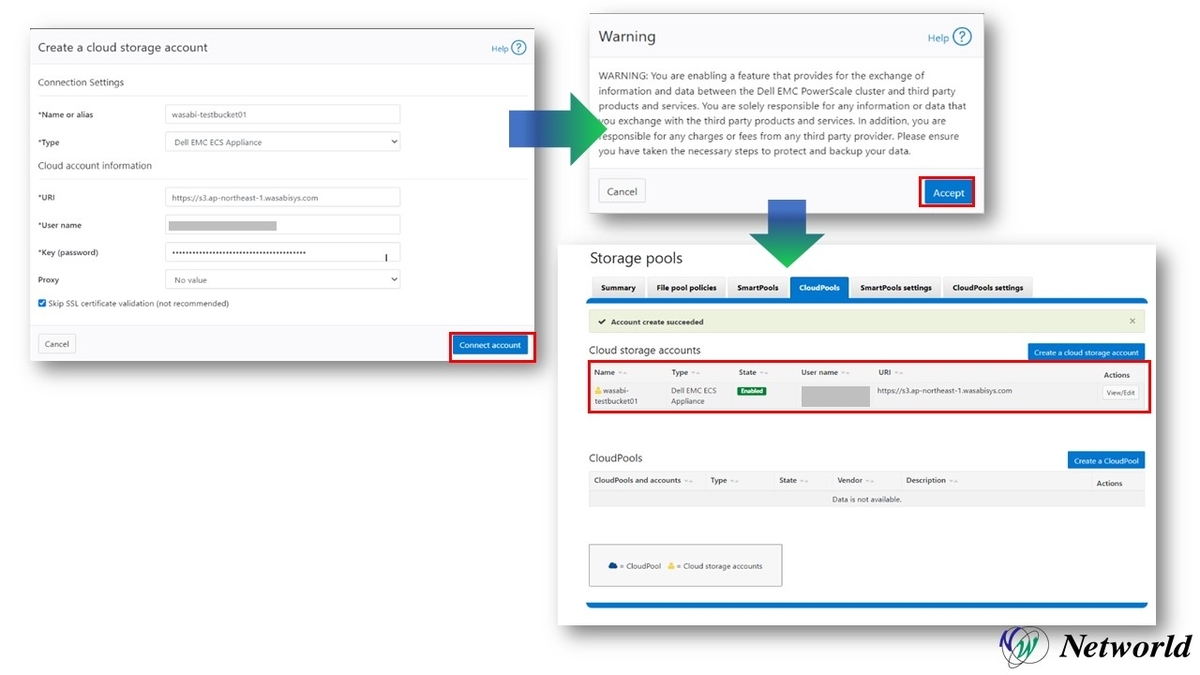Click the https://s3.ap-northeast-1.wasabisys.com table cell
The width and height of the screenshot is (1200, 675).
[944, 390]
